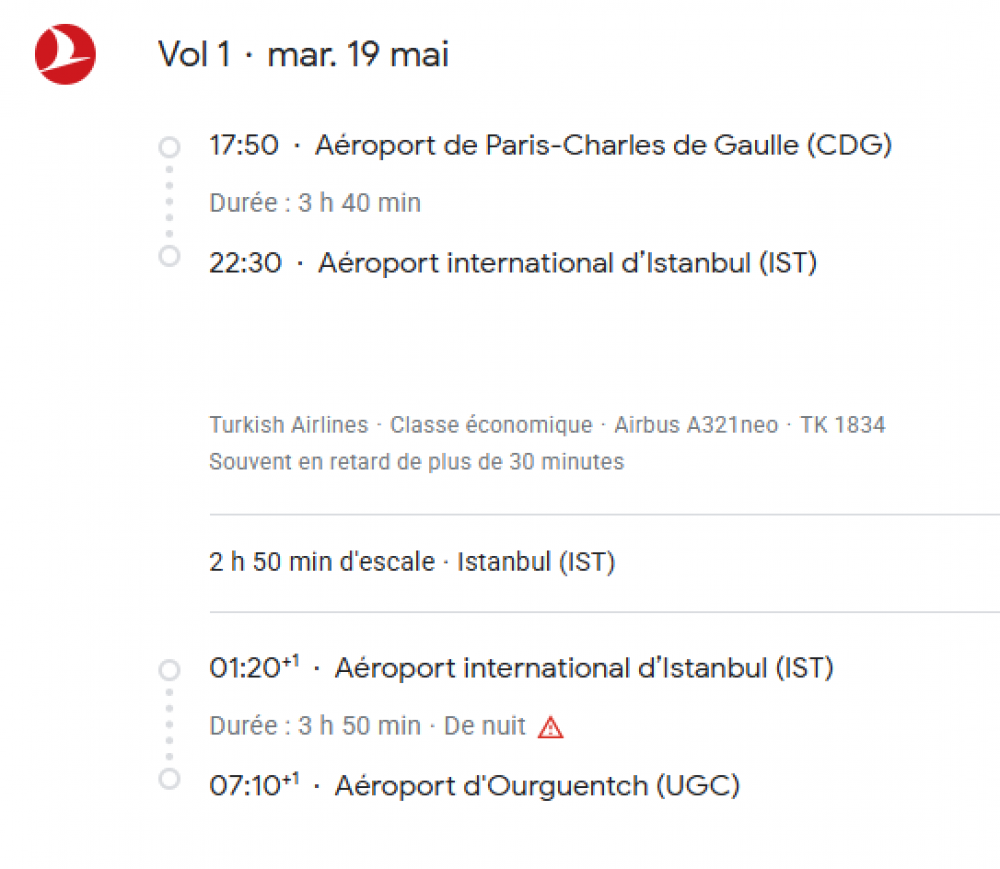The height and width of the screenshot is (869, 1000).
Task: Select the circle marker beside 22:30 arrival
Action: [169, 256]
